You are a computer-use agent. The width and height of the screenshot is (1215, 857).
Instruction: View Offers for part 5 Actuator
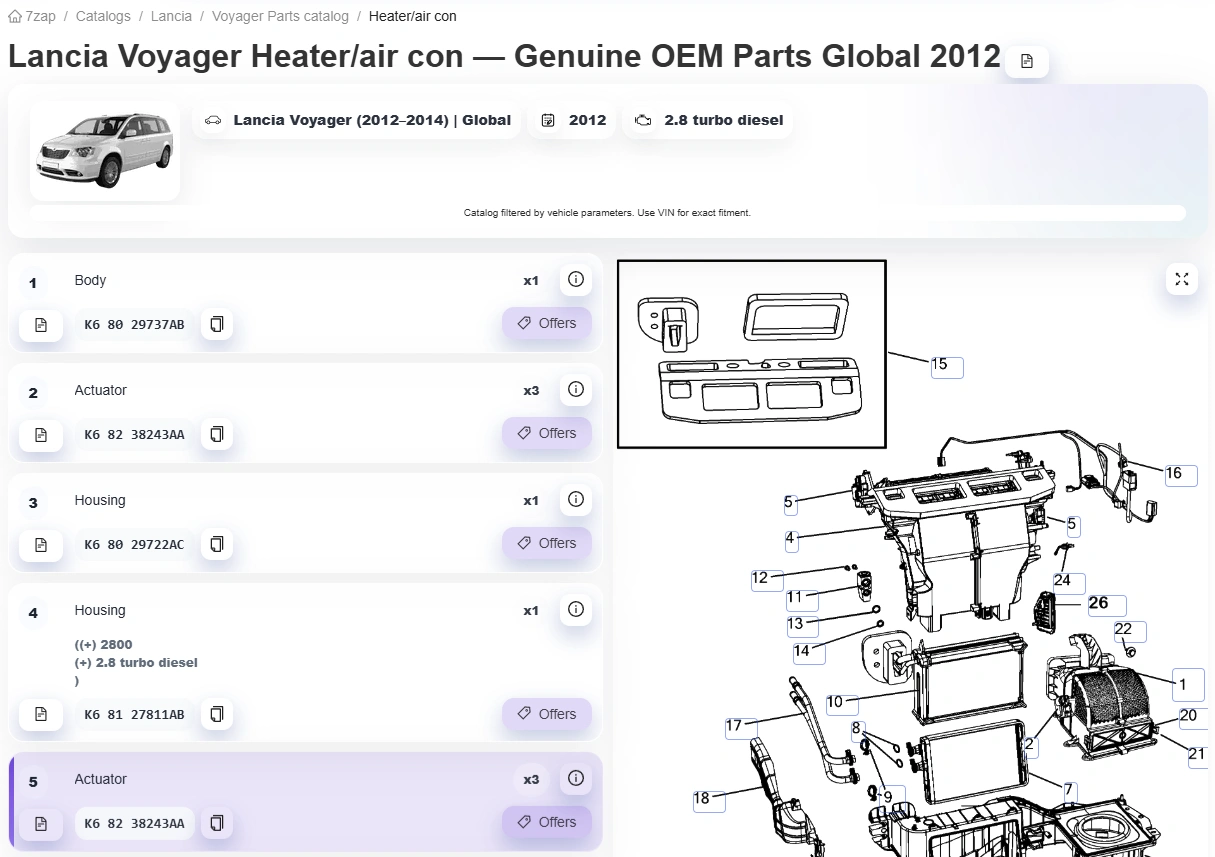547,823
